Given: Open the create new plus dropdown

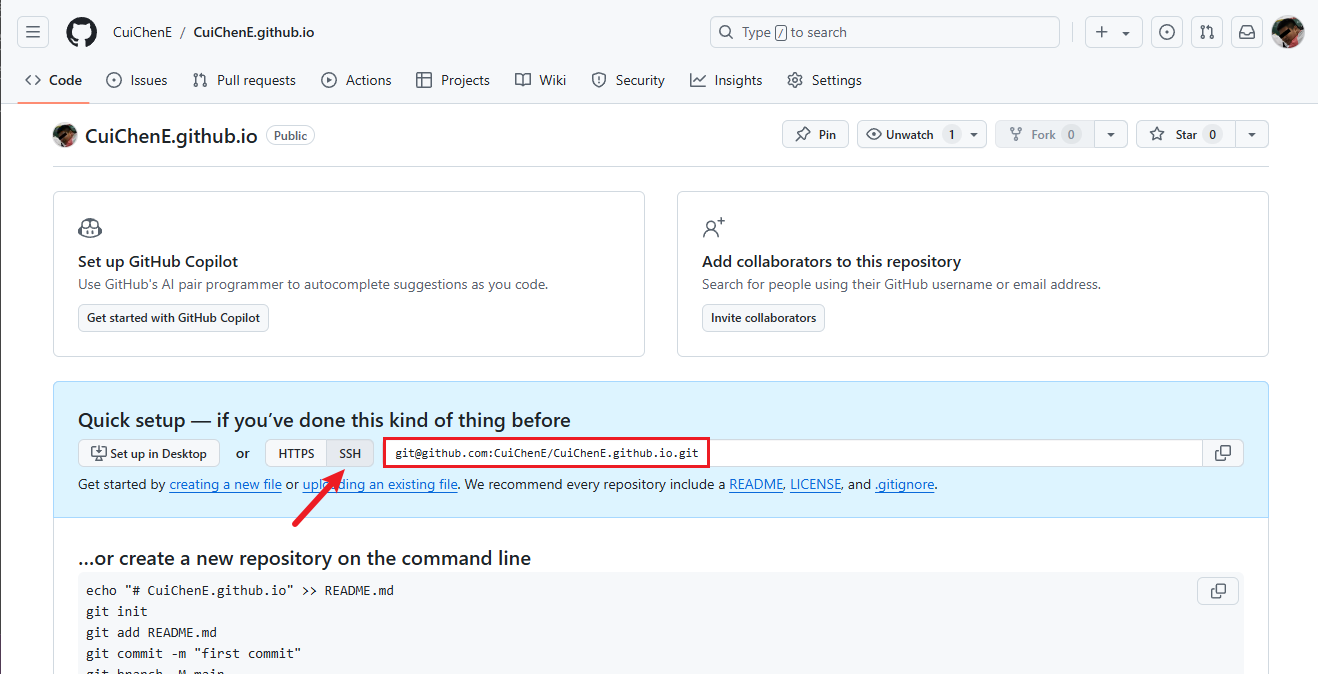Looking at the screenshot, I should click(x=1114, y=32).
